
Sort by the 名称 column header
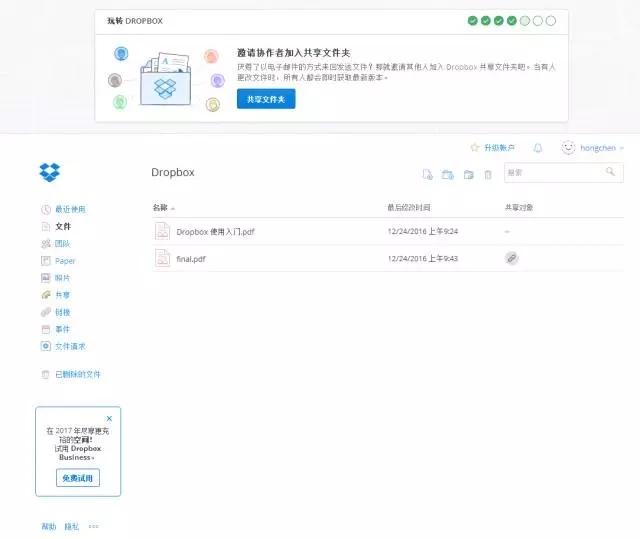tap(160, 208)
